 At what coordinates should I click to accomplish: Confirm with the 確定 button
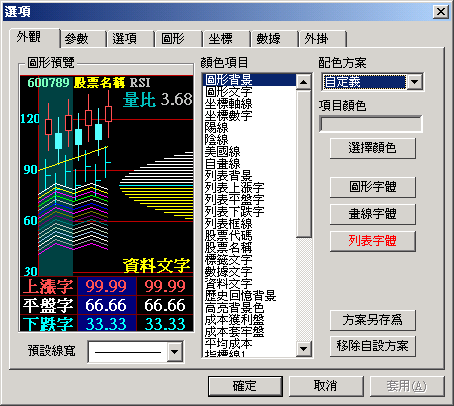coord(245,386)
